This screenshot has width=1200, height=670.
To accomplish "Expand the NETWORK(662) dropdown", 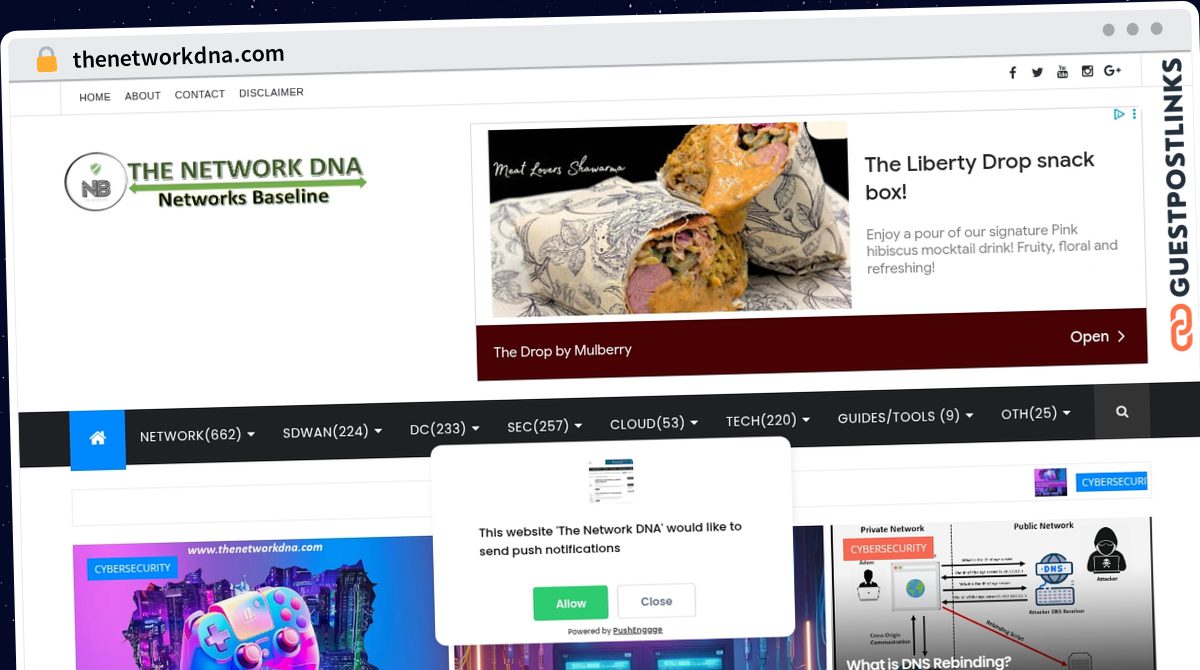I will pos(197,435).
